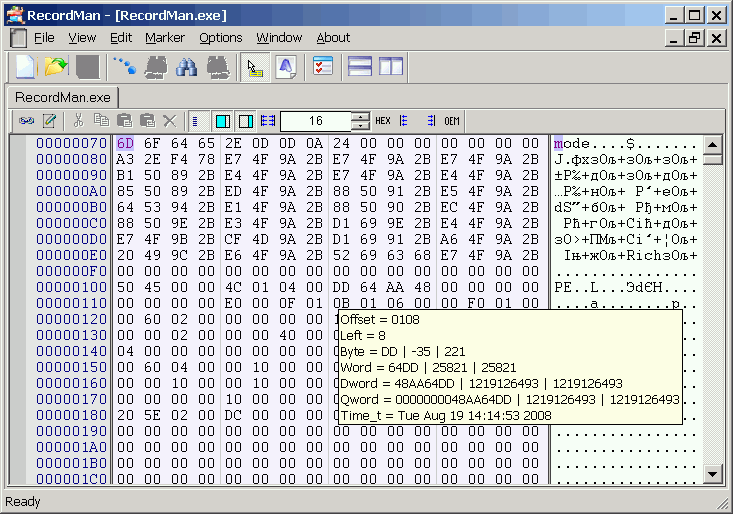Click offset label 000001C0
The image size is (733, 514).
tap(72, 479)
